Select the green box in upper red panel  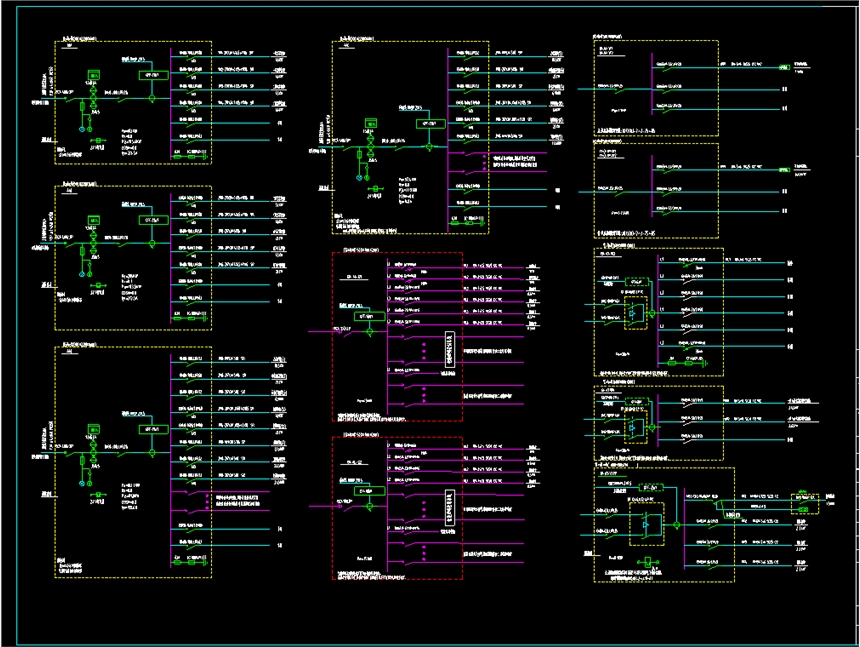pyautogui.click(x=368, y=316)
